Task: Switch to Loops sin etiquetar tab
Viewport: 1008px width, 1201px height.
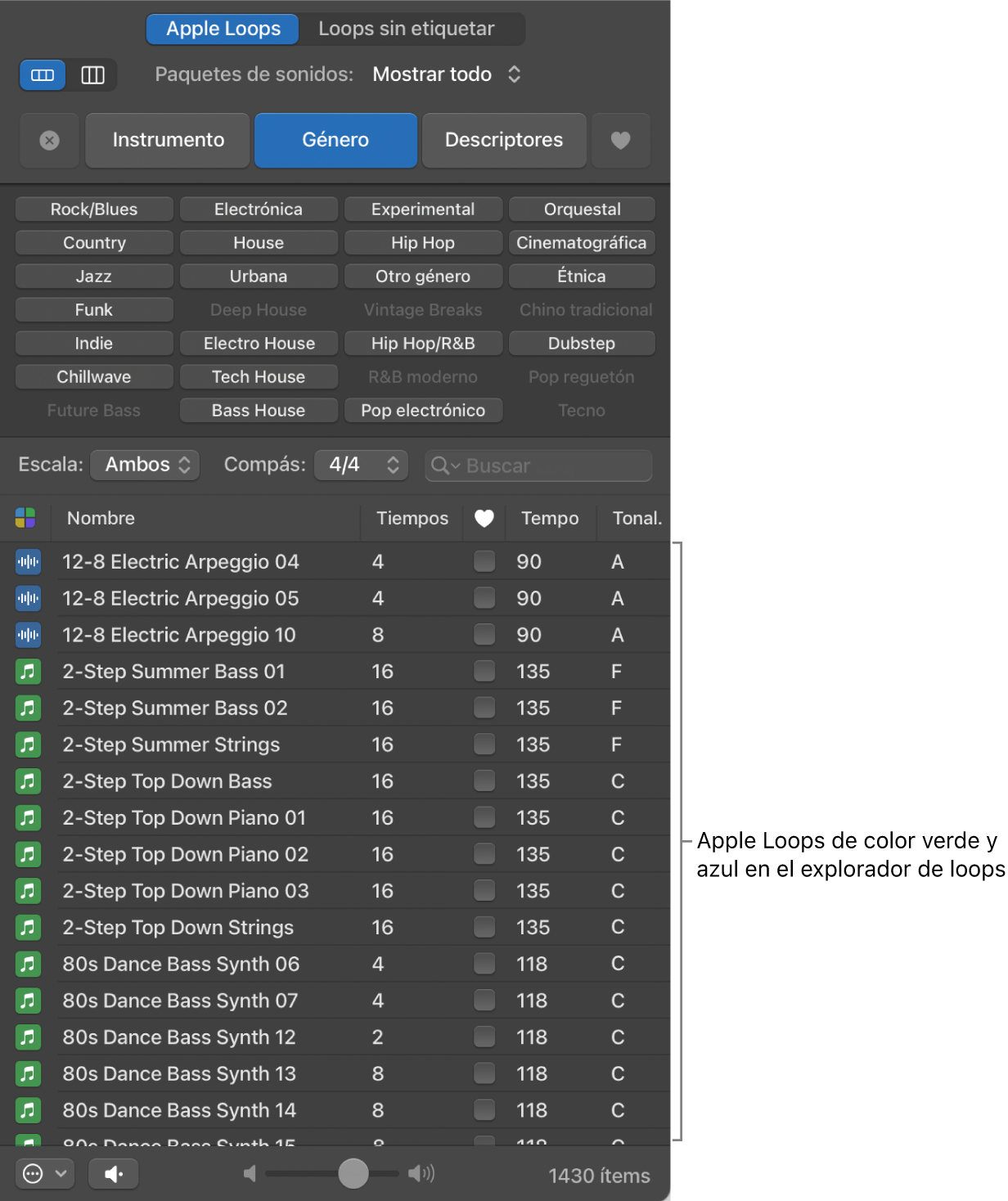Action: click(406, 29)
